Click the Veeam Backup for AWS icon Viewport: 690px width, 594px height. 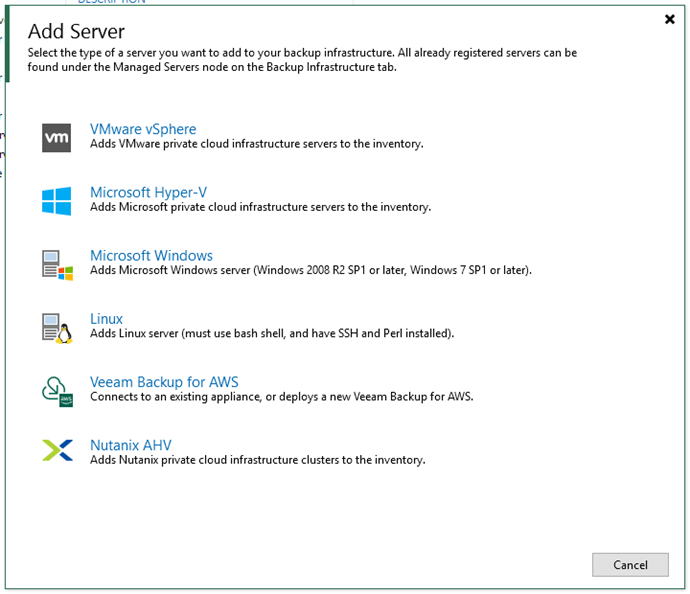click(x=57, y=390)
